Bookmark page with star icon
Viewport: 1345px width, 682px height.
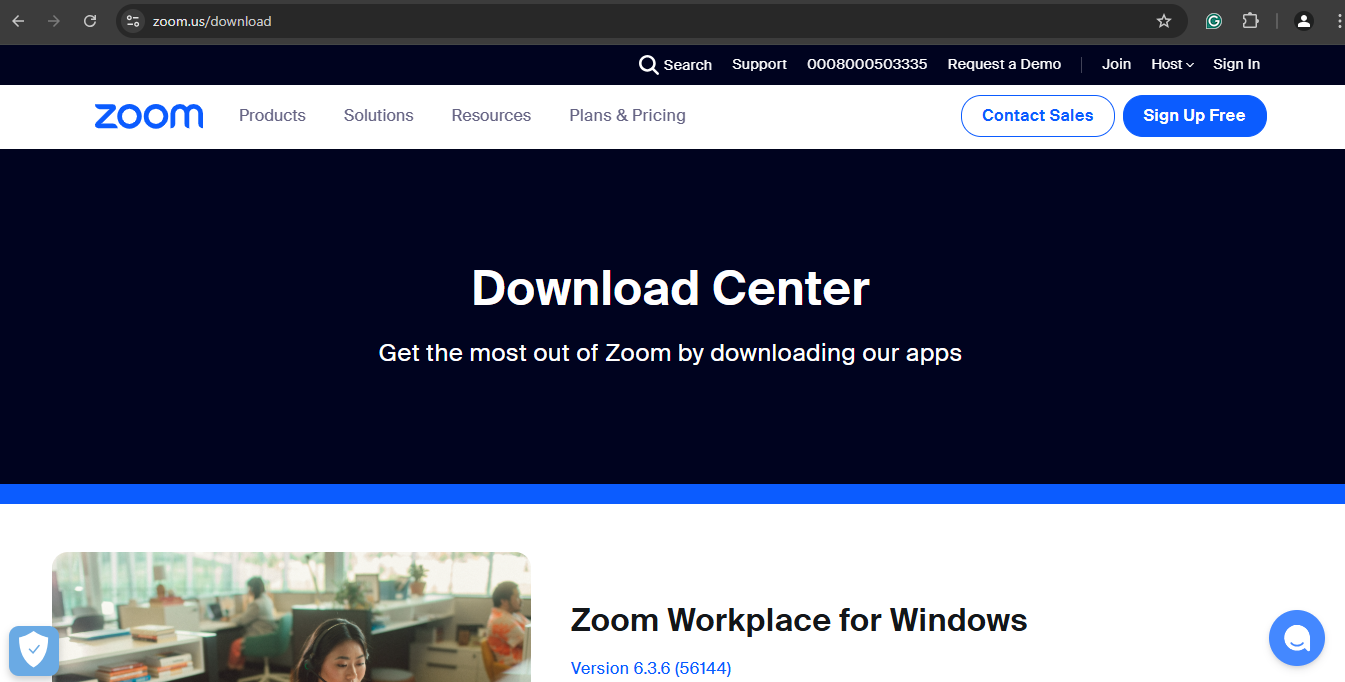pos(1164,21)
